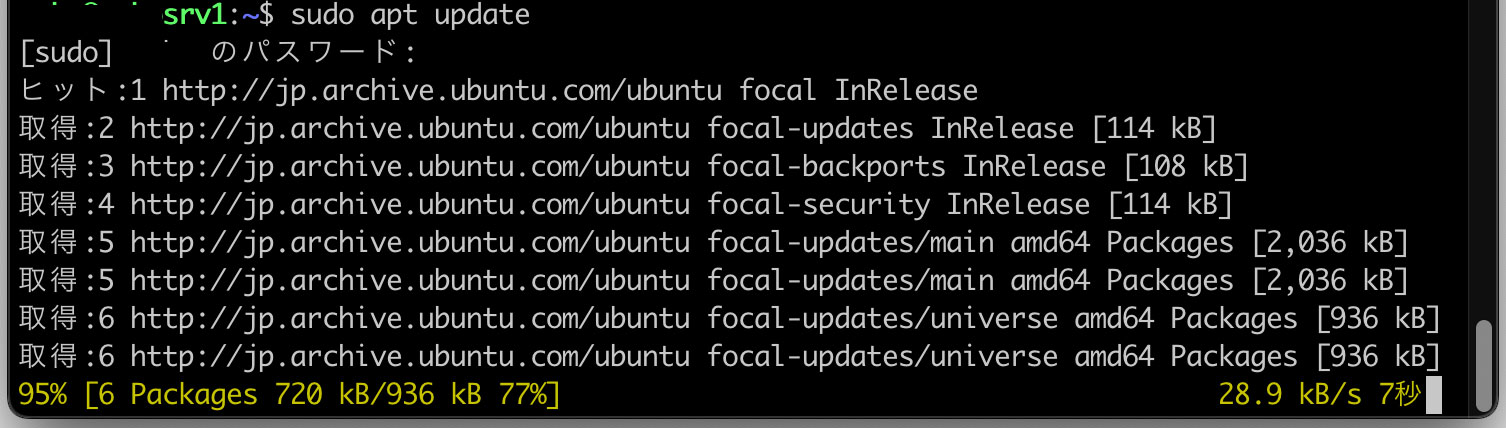This screenshot has height=428, width=1506.
Task: Click the ヒット:1 status label
Action: click(x=83, y=91)
